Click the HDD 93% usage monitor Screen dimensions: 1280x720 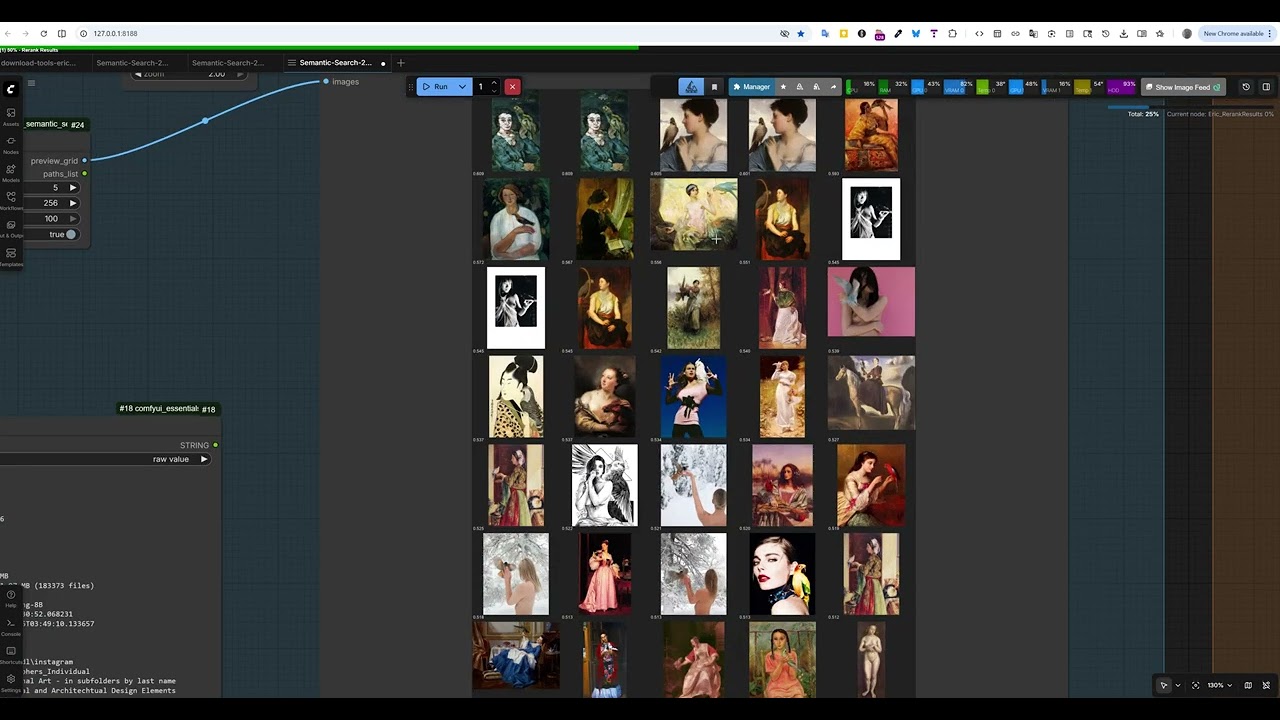coord(1122,87)
